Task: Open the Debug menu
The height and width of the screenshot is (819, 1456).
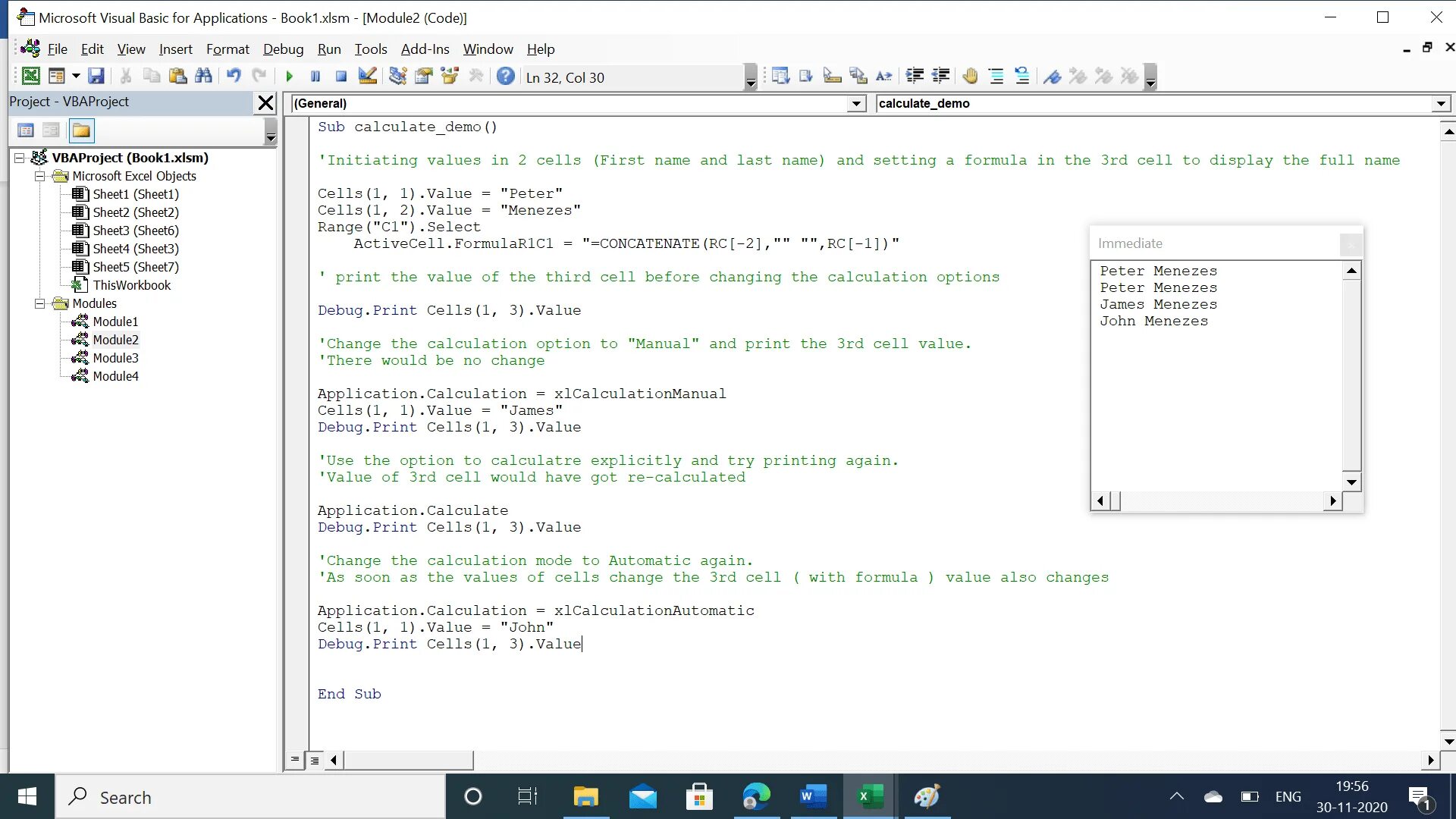Action: coord(283,49)
